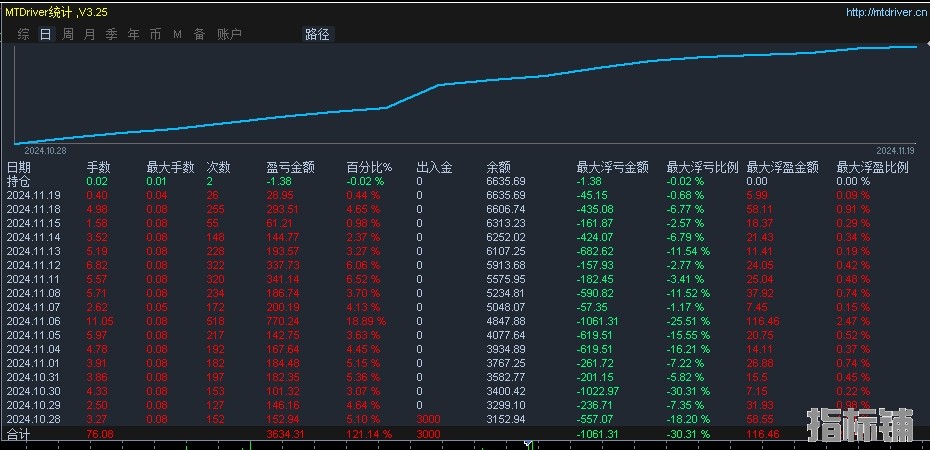Select the 持仓 open positions row

(x=19, y=181)
